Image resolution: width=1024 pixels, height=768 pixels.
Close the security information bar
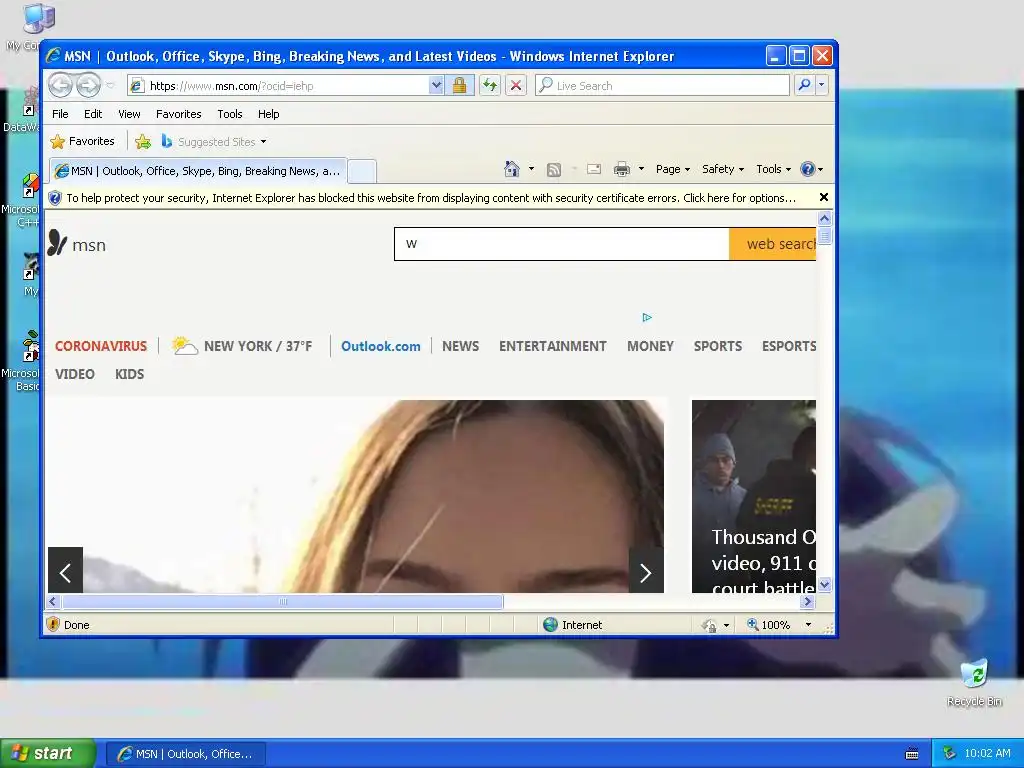click(x=824, y=197)
